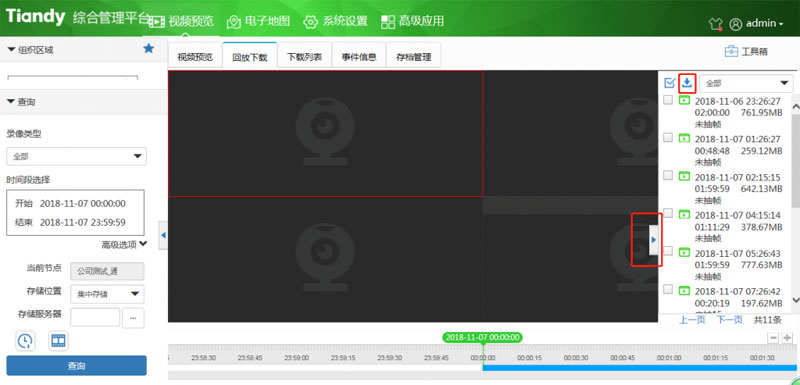Image resolution: width=800 pixels, height=385 pixels.
Task: Collapse the left panel with the arrow handle
Action: [163, 235]
